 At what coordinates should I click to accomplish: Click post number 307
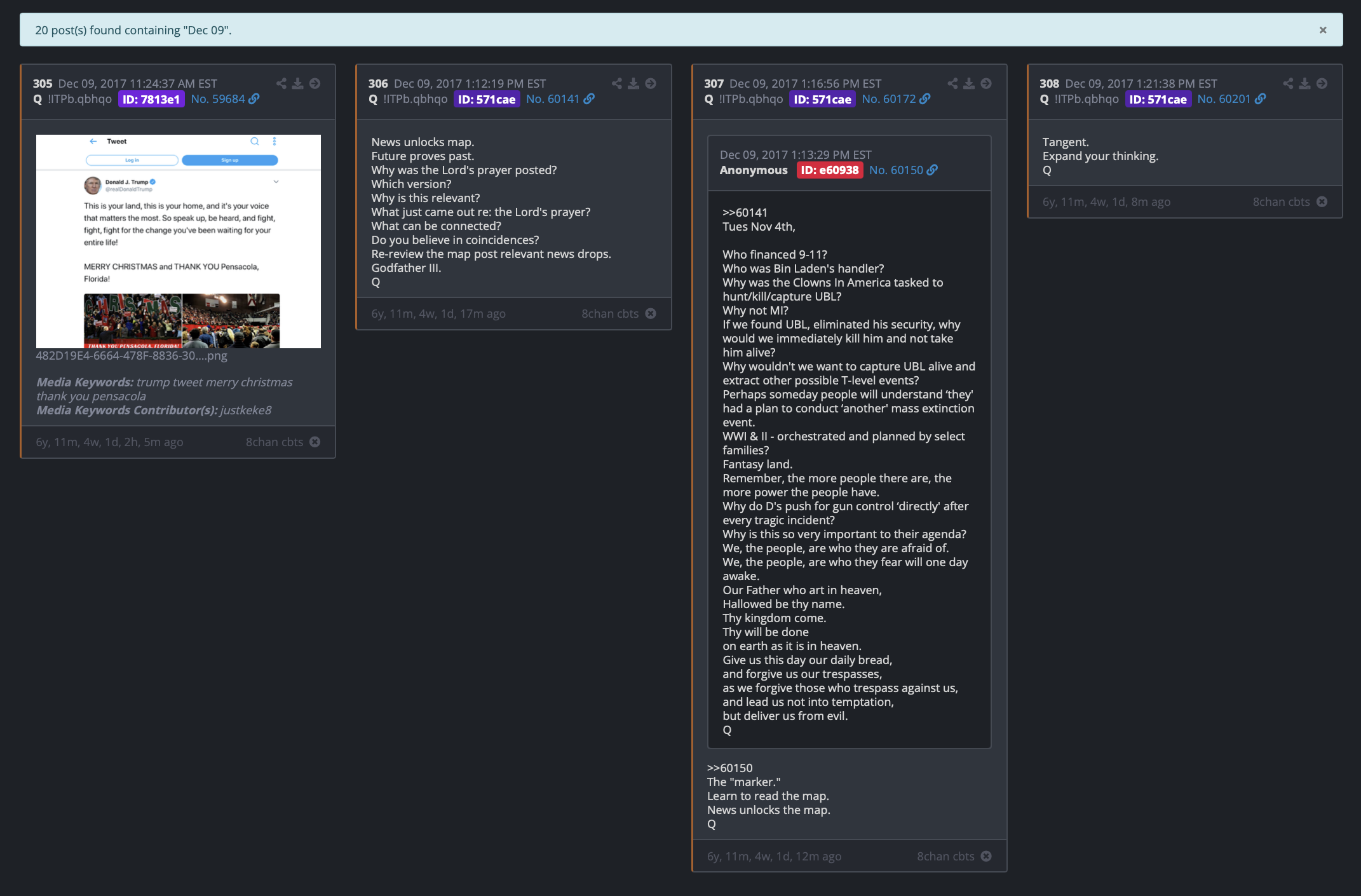coord(714,84)
